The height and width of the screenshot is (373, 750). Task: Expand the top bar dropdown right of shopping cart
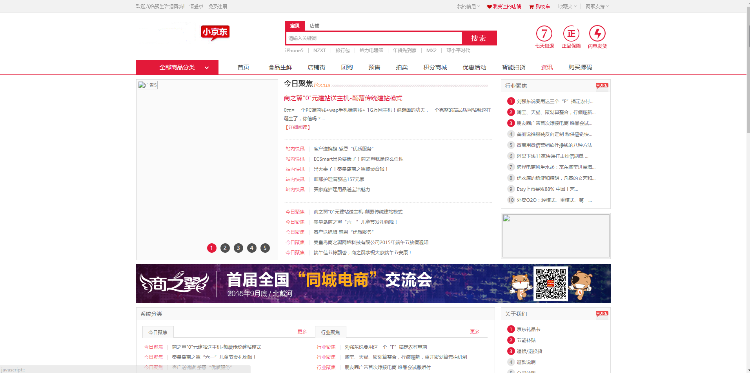567,7
